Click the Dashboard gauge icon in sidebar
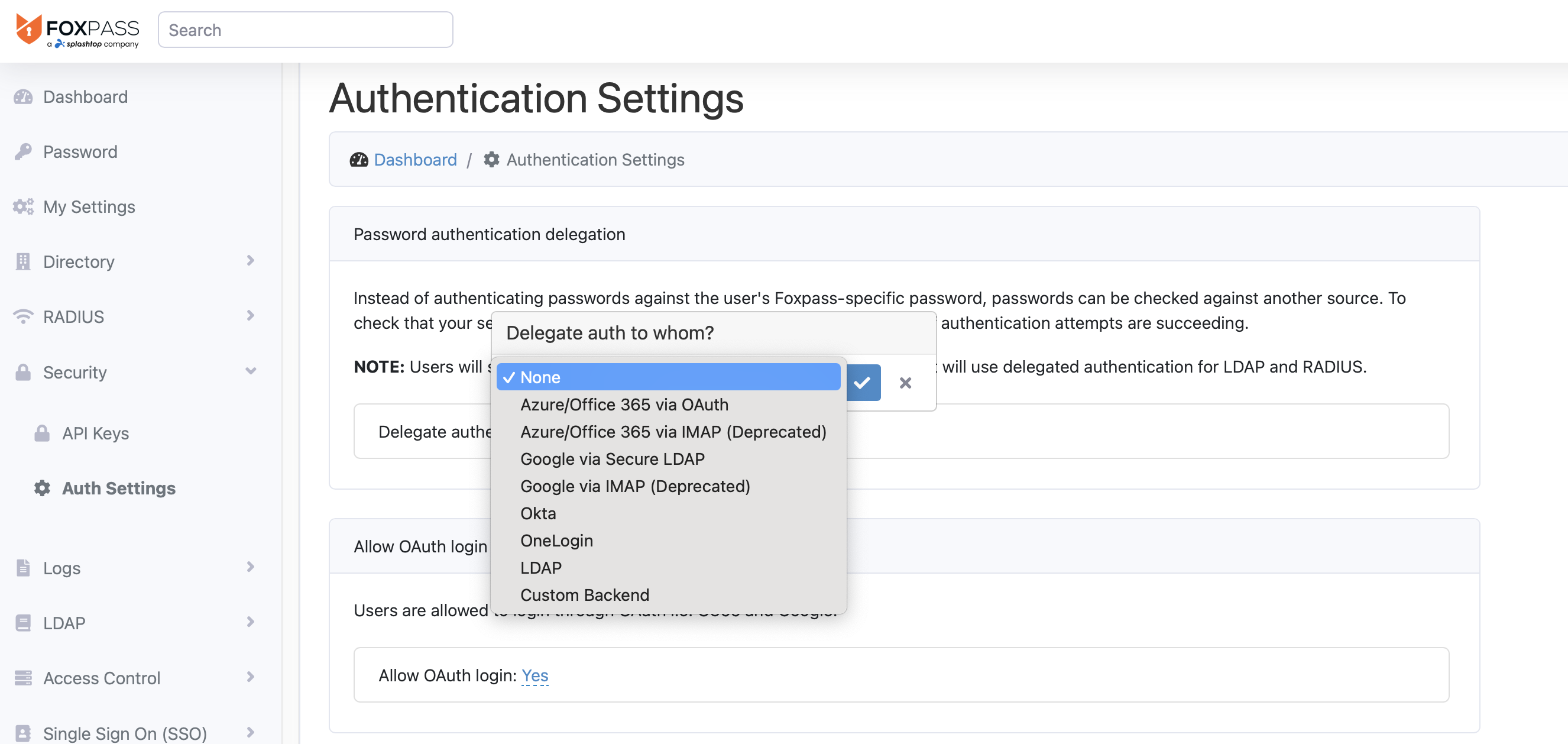 [x=23, y=97]
